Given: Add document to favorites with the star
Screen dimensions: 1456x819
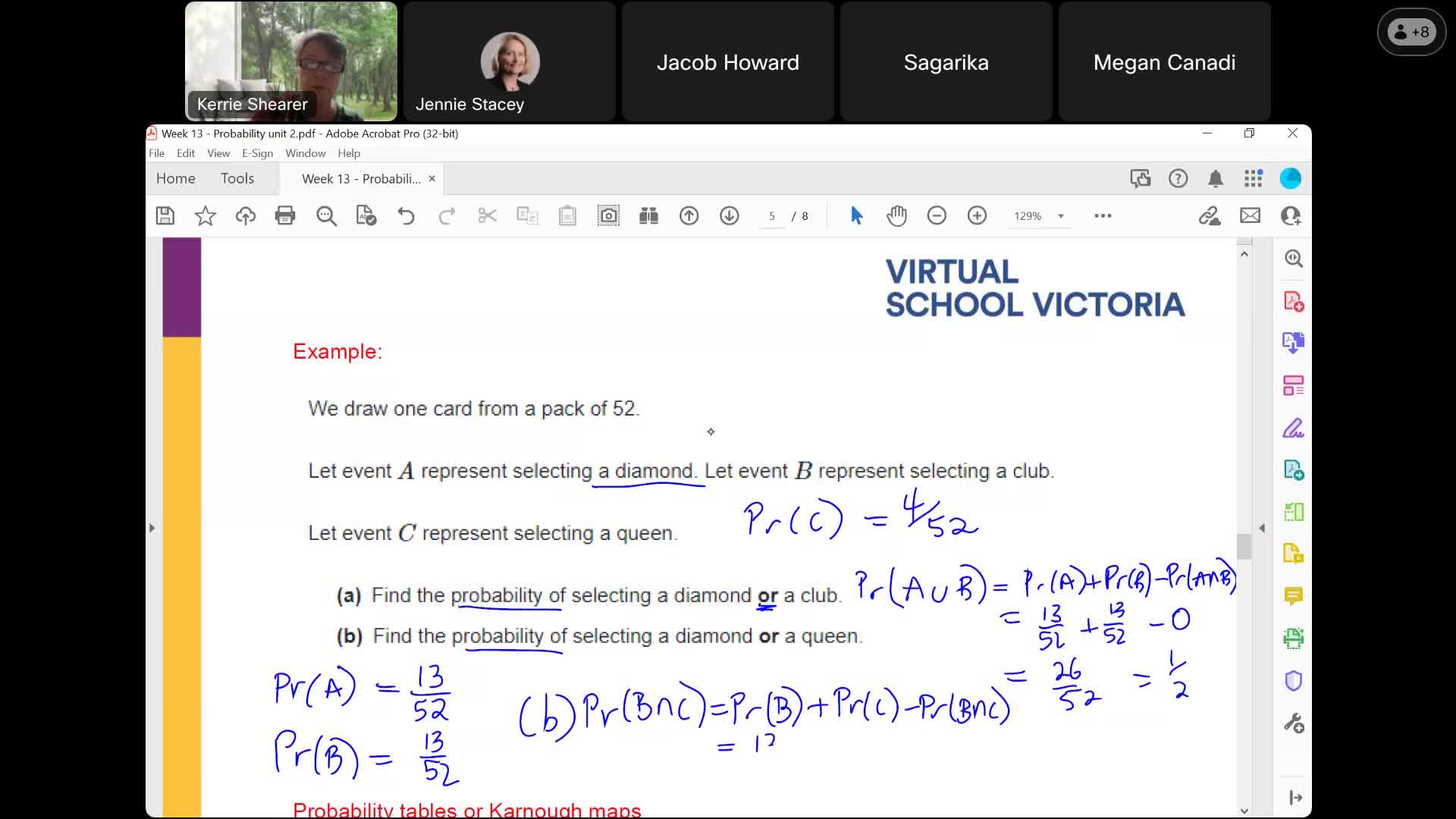Looking at the screenshot, I should 205,215.
